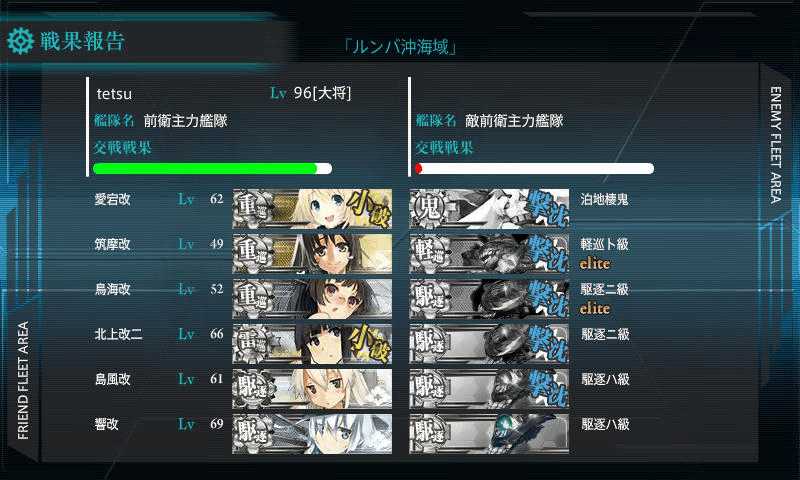
Task: Click 島風改 destroyer banner
Action: point(312,389)
